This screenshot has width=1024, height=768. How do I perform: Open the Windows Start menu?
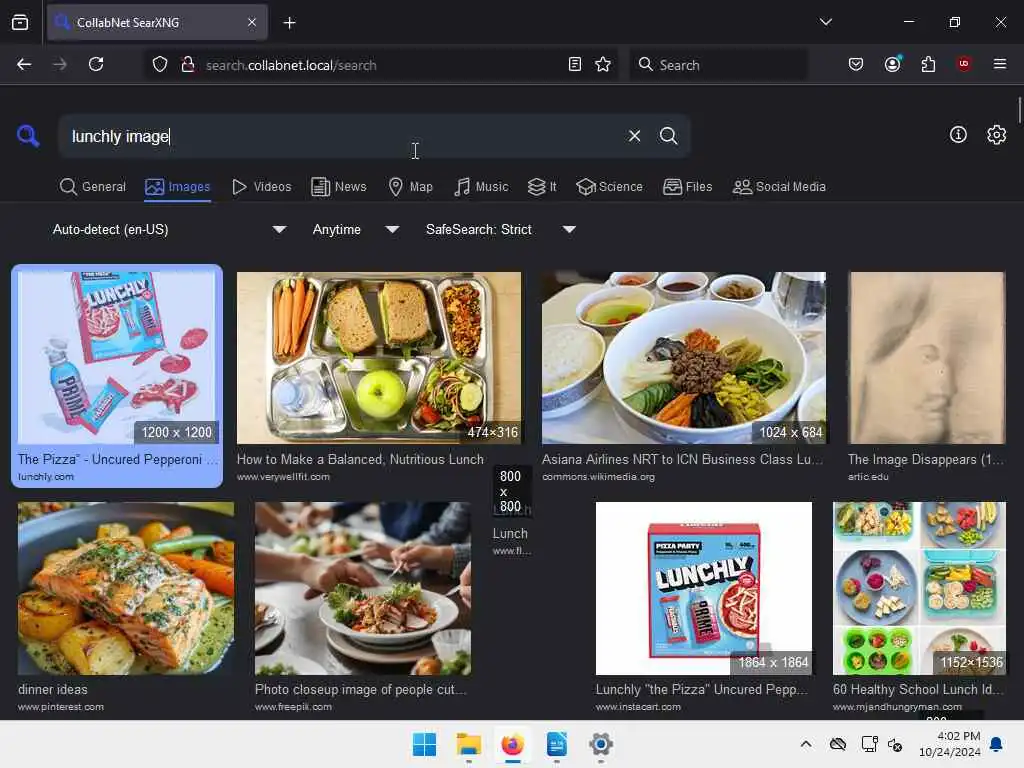coord(424,744)
